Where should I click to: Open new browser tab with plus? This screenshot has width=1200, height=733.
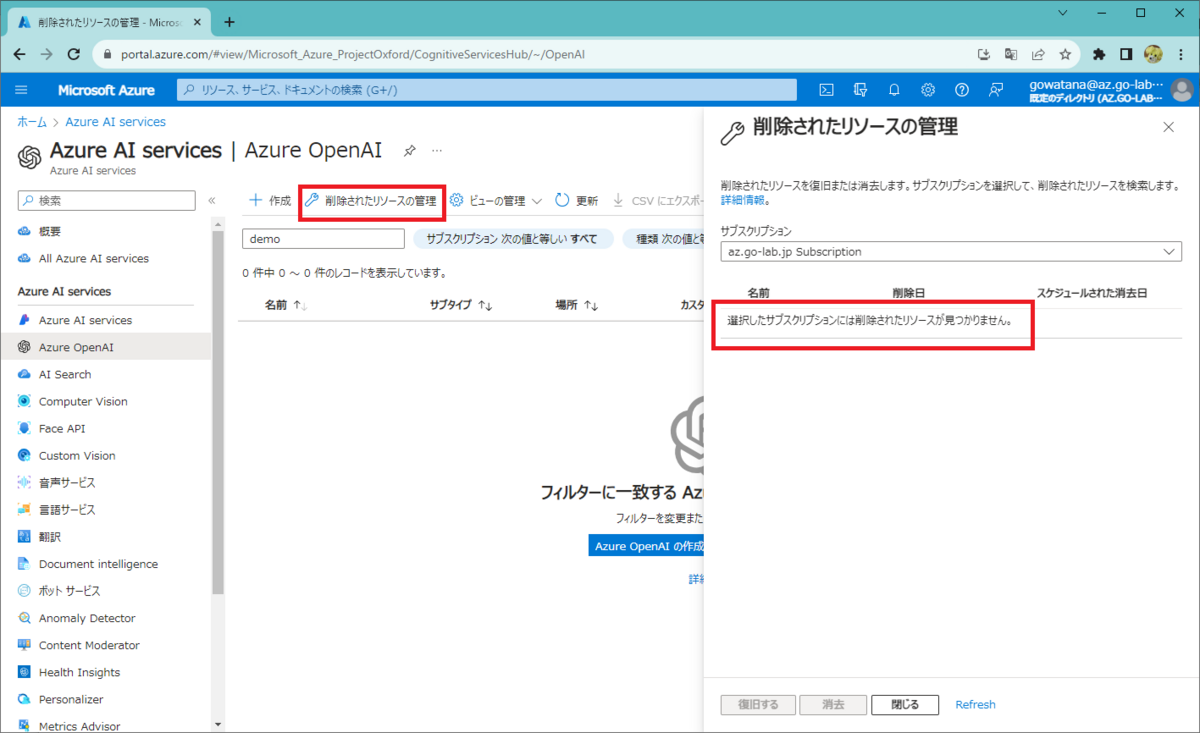229,21
